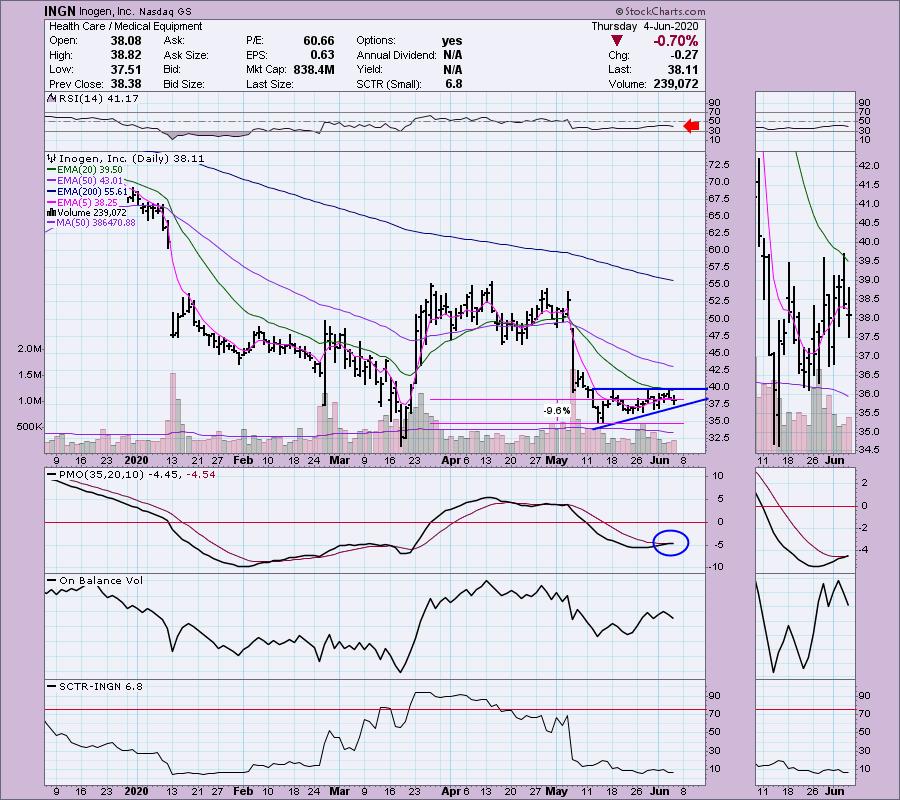The width and height of the screenshot is (900, 800).
Task: Click the RSI(14) 41.17 indicator label
Action: [95, 99]
